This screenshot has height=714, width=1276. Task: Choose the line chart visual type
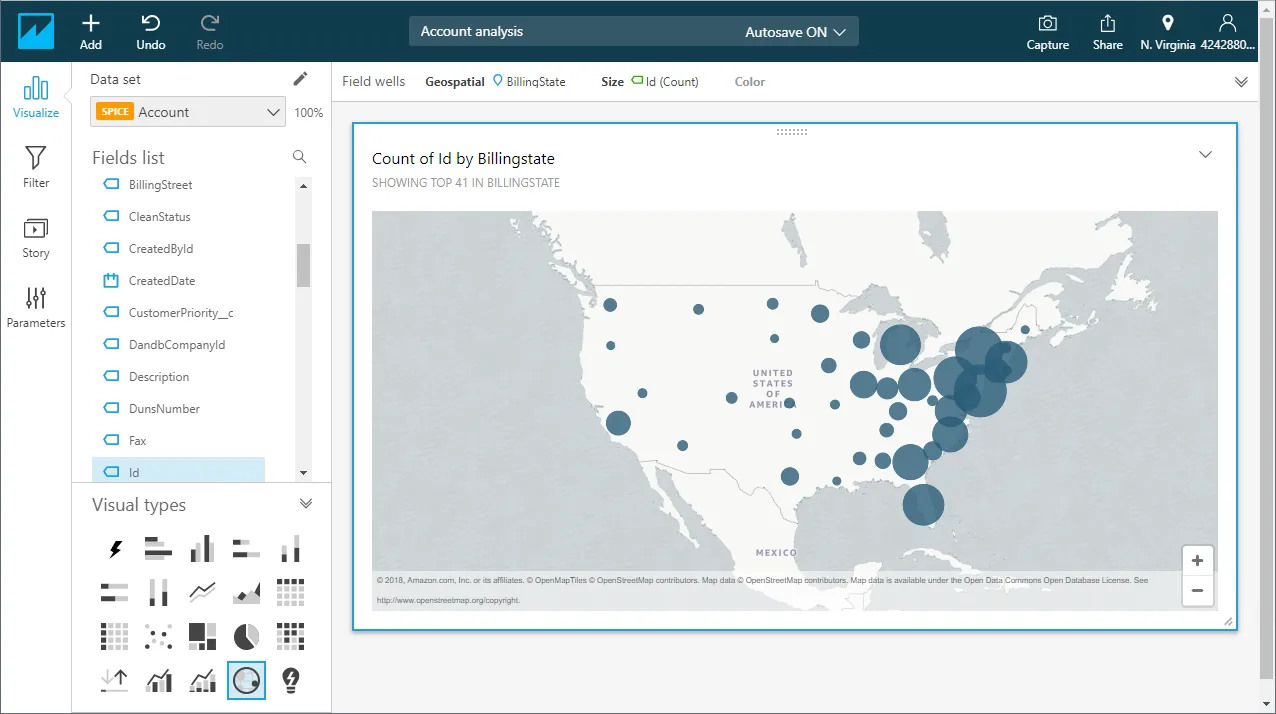tap(201, 592)
